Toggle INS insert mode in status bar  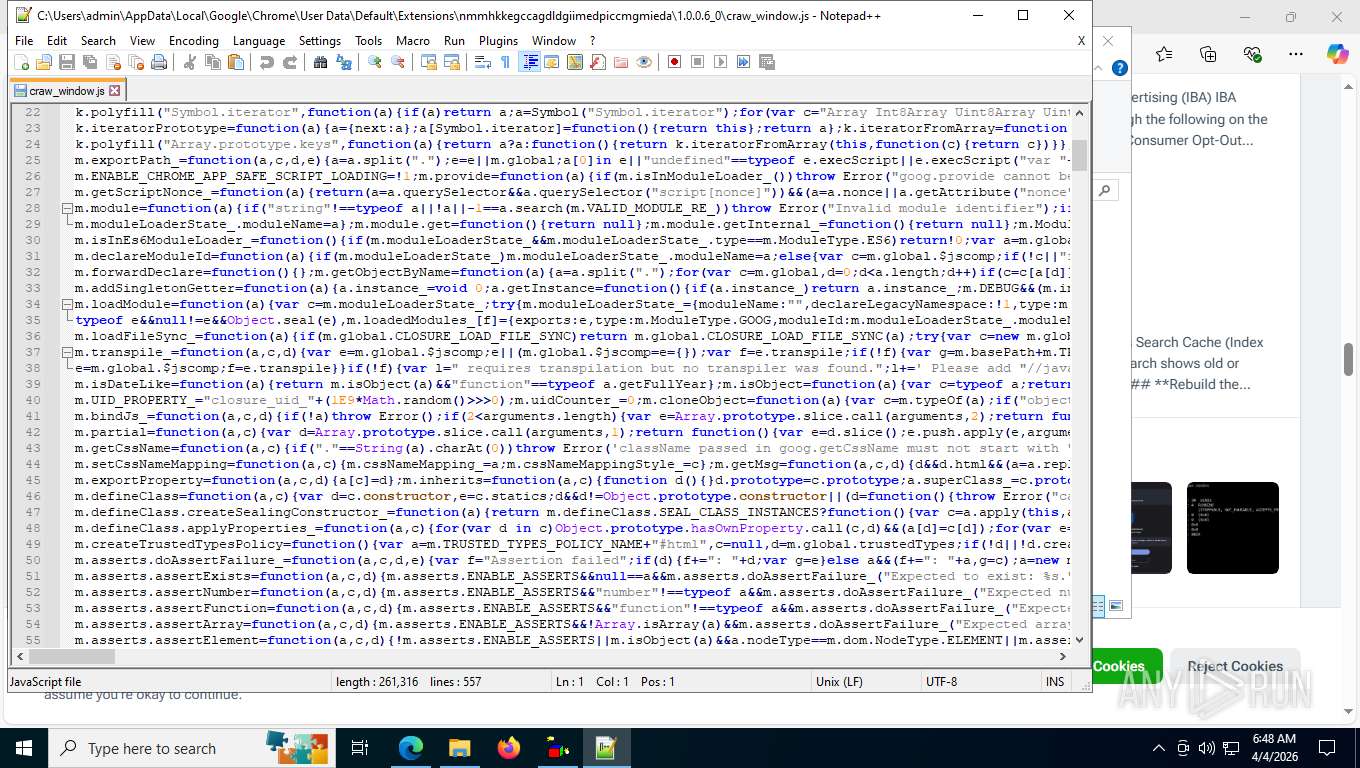pyautogui.click(x=1055, y=682)
